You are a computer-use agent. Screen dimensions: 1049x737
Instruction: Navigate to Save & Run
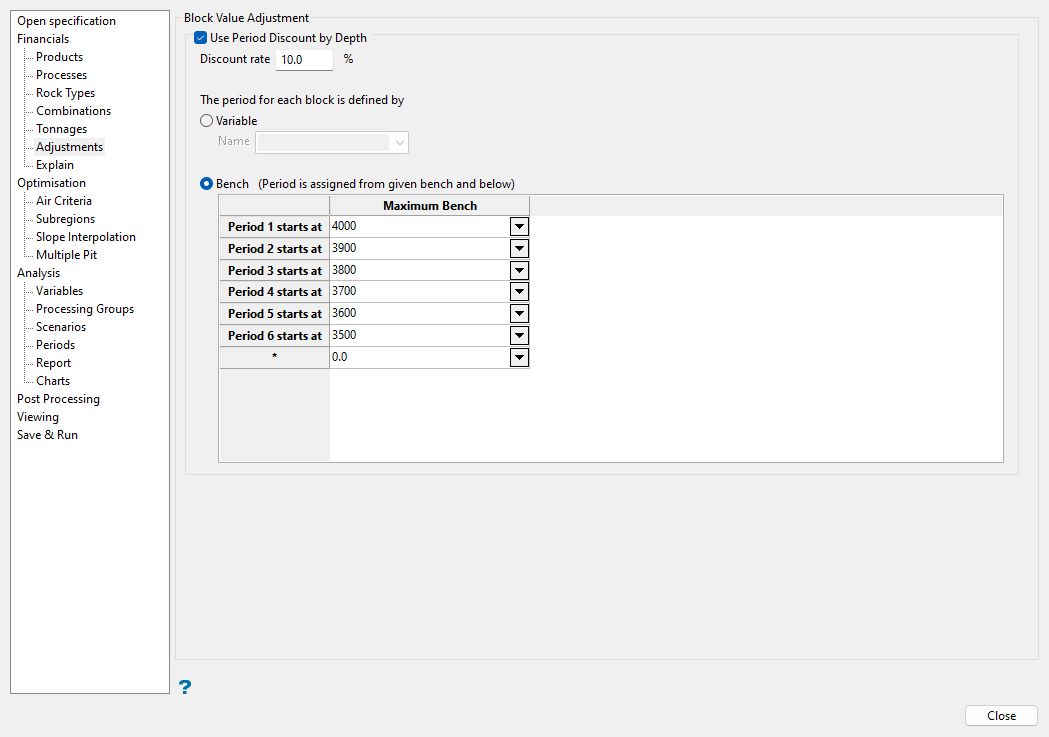tap(47, 435)
